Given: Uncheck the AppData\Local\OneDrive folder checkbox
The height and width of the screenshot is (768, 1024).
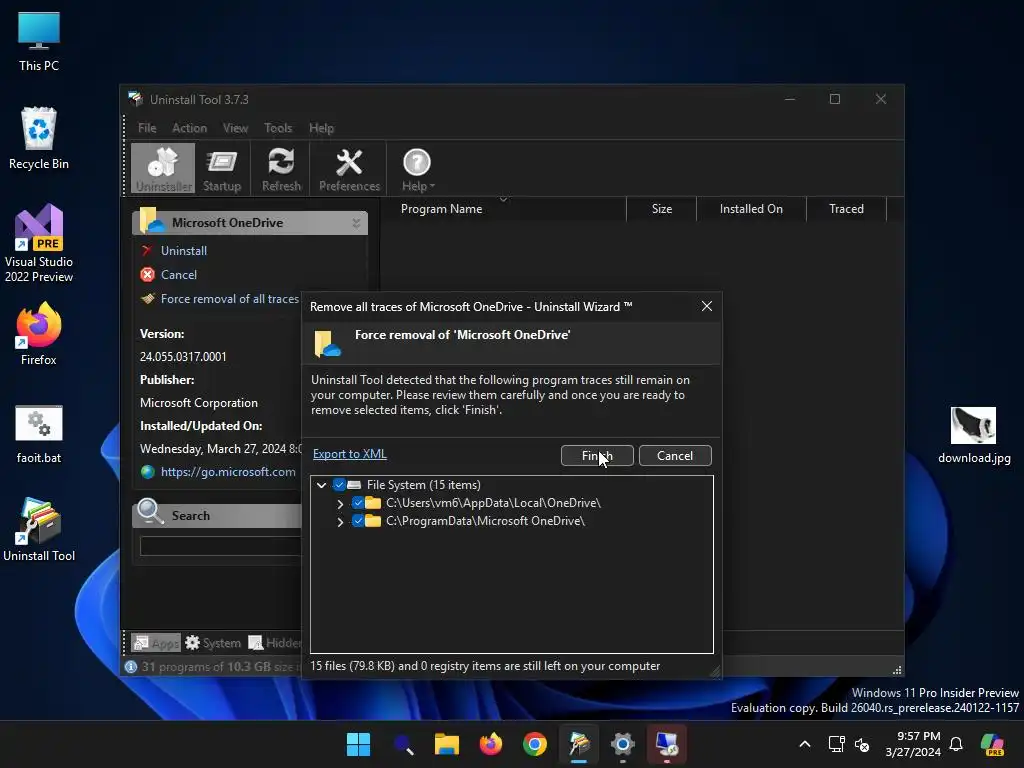Looking at the screenshot, I should tap(358, 503).
